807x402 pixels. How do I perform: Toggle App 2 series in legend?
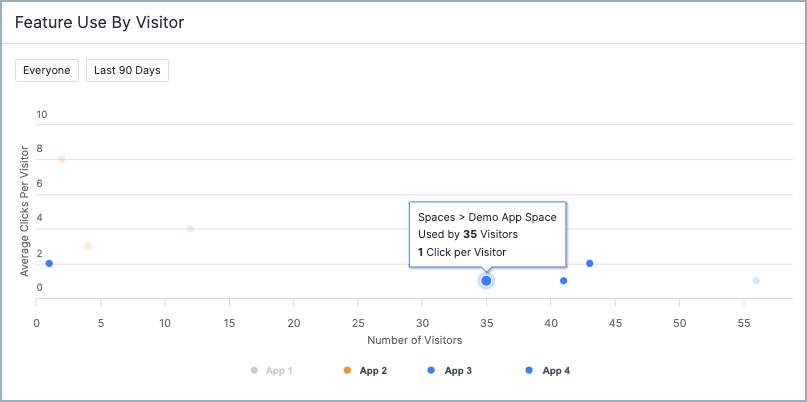click(x=365, y=370)
